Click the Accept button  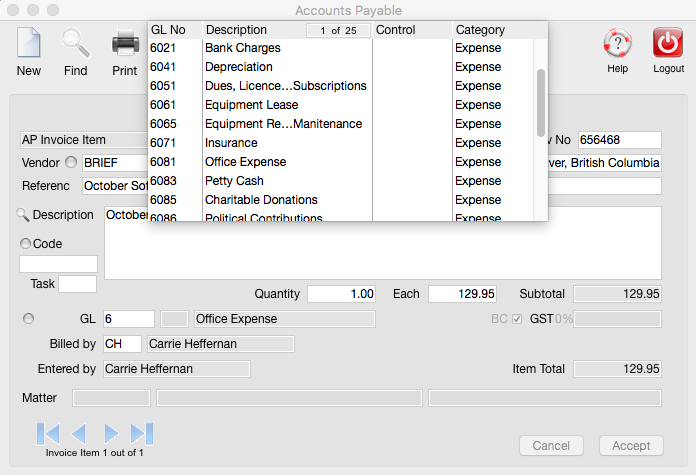(x=631, y=446)
